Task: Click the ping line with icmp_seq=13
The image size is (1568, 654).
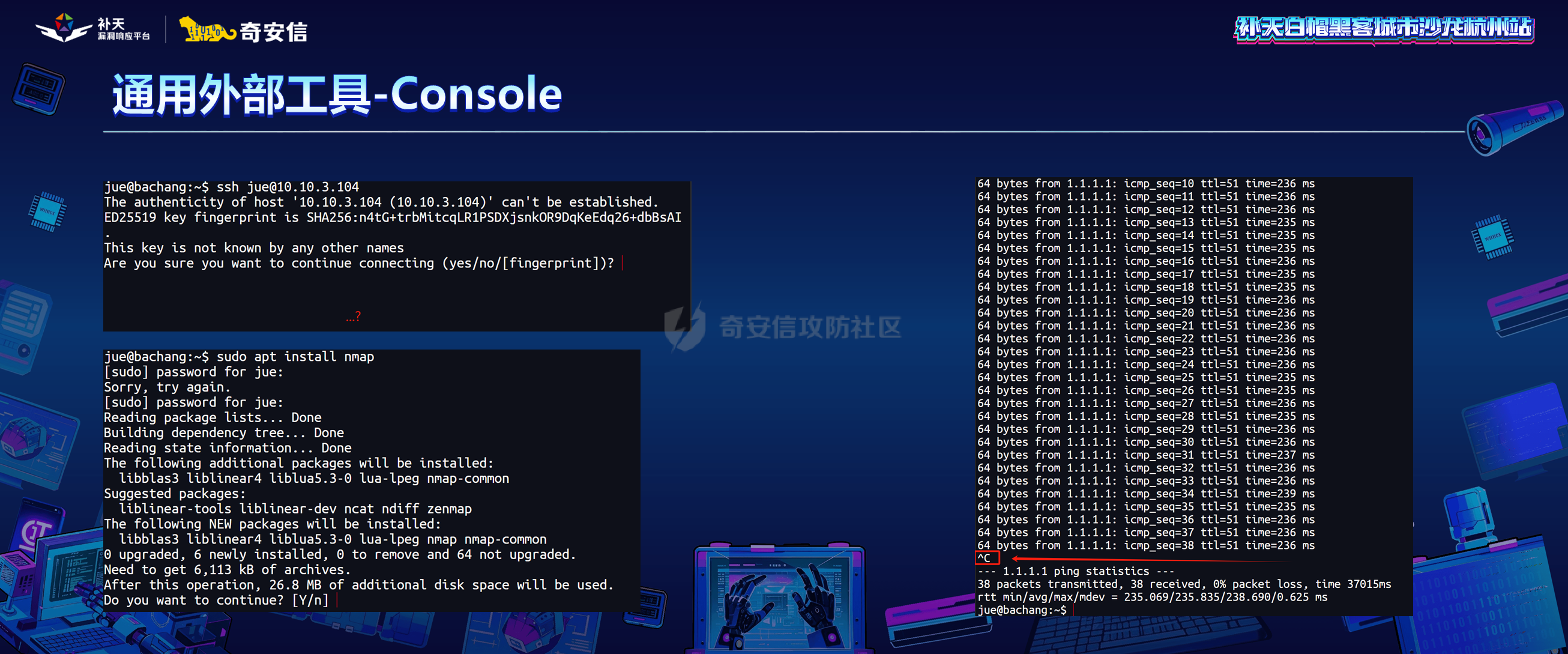Action: (1146, 222)
